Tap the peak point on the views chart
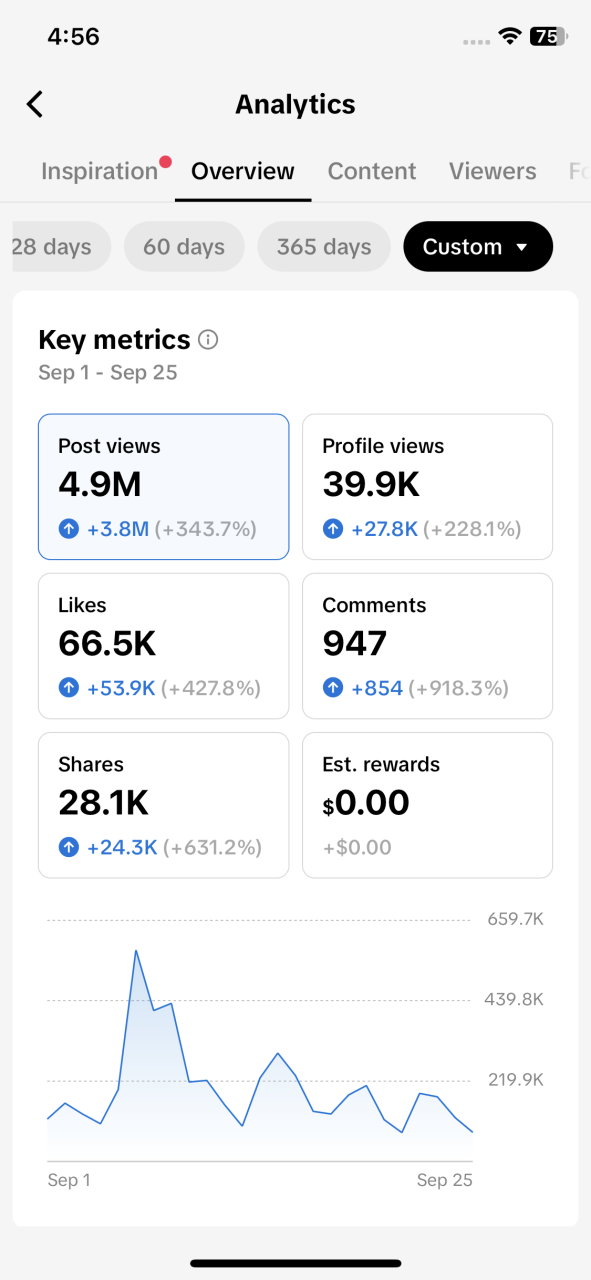This screenshot has height=1280, width=591. (136, 950)
